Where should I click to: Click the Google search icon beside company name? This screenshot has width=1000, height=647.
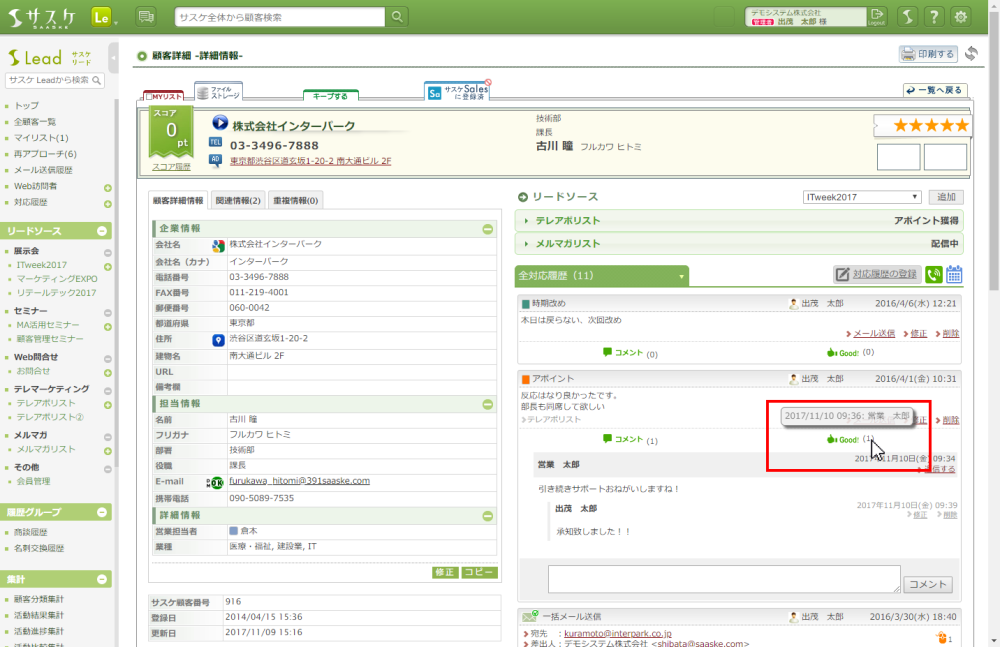218,245
